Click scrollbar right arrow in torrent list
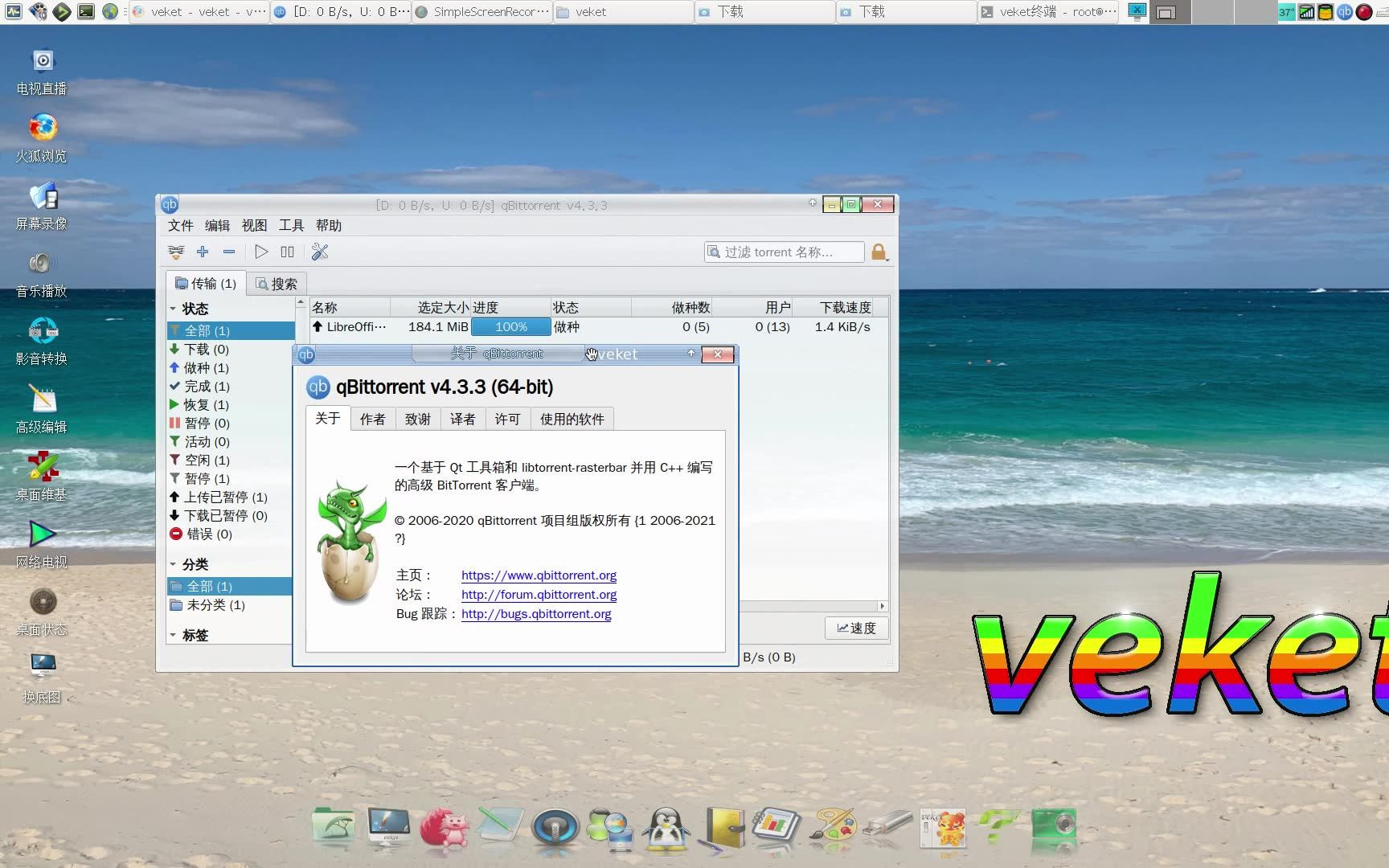The height and width of the screenshot is (868, 1389). (x=882, y=607)
